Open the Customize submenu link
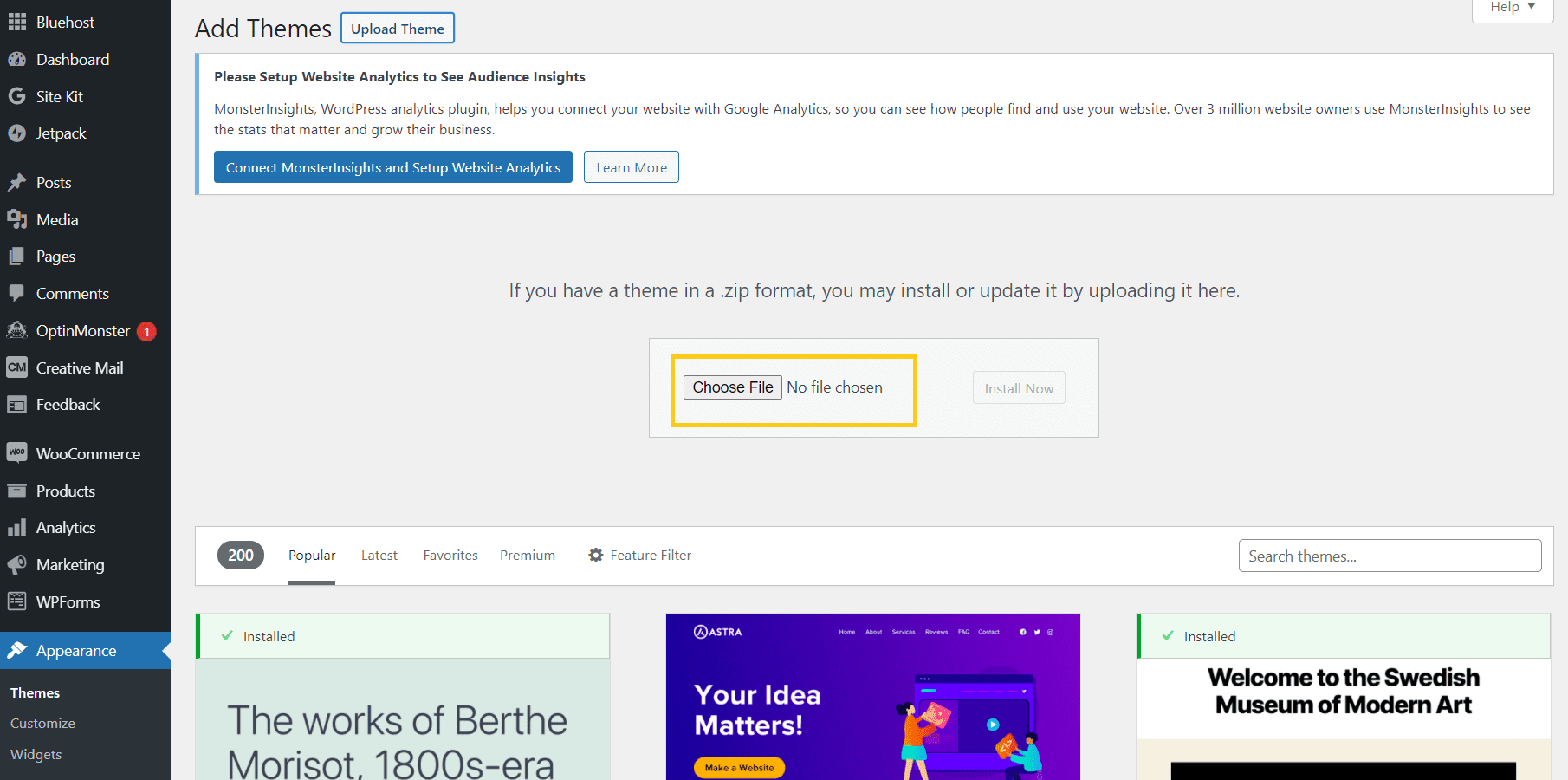The image size is (1568, 780). coord(42,724)
